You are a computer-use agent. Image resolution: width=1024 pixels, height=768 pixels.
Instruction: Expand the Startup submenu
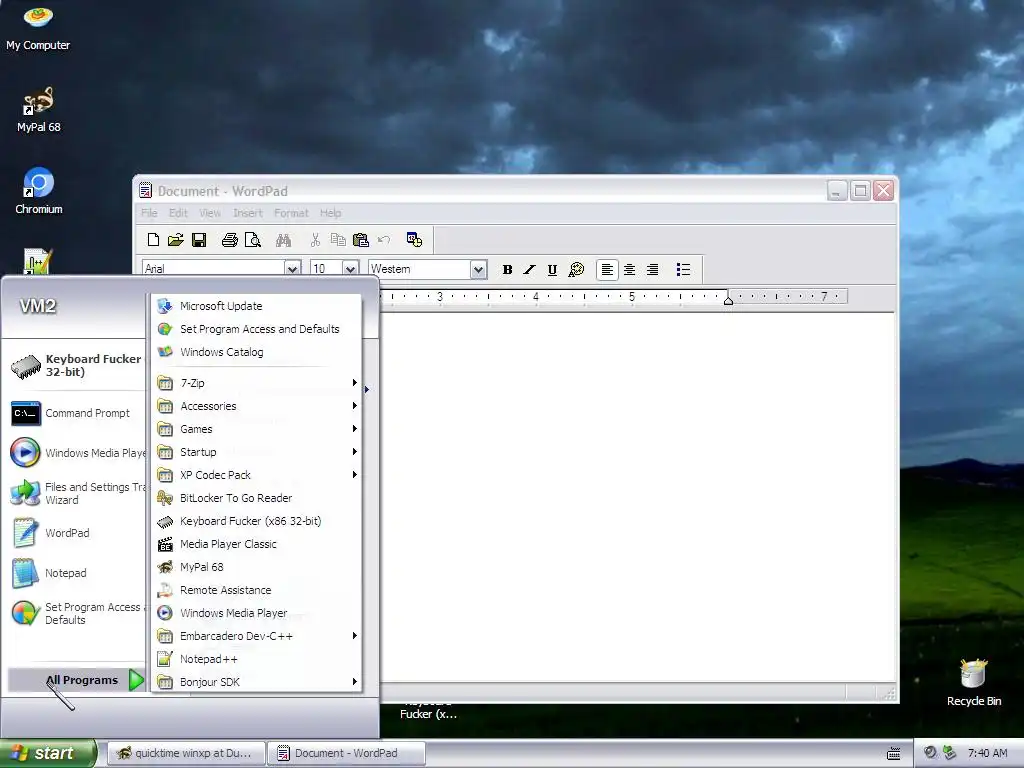point(256,451)
